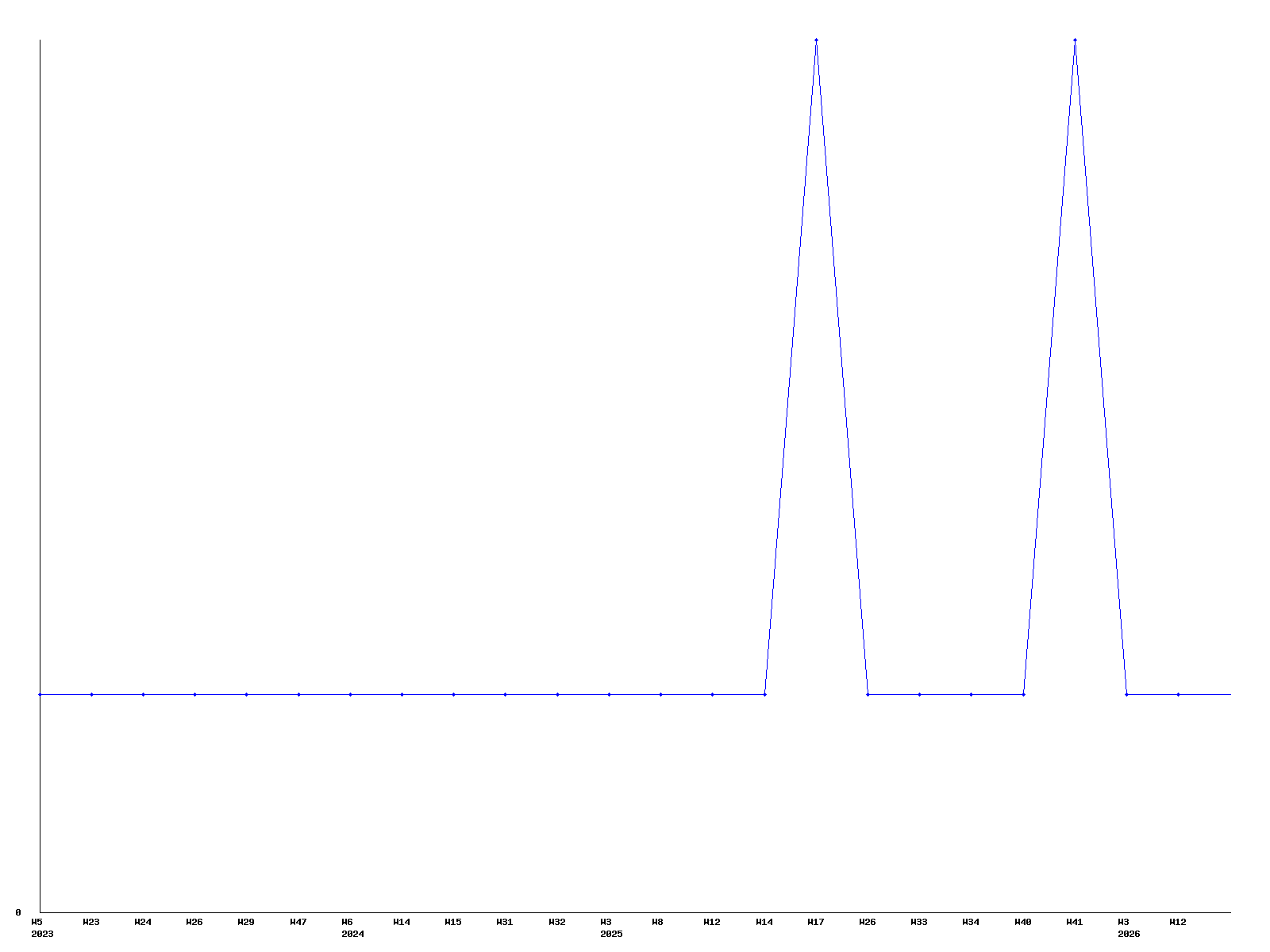Click the data point above W31
The height and width of the screenshot is (952, 1270).
[x=505, y=694]
